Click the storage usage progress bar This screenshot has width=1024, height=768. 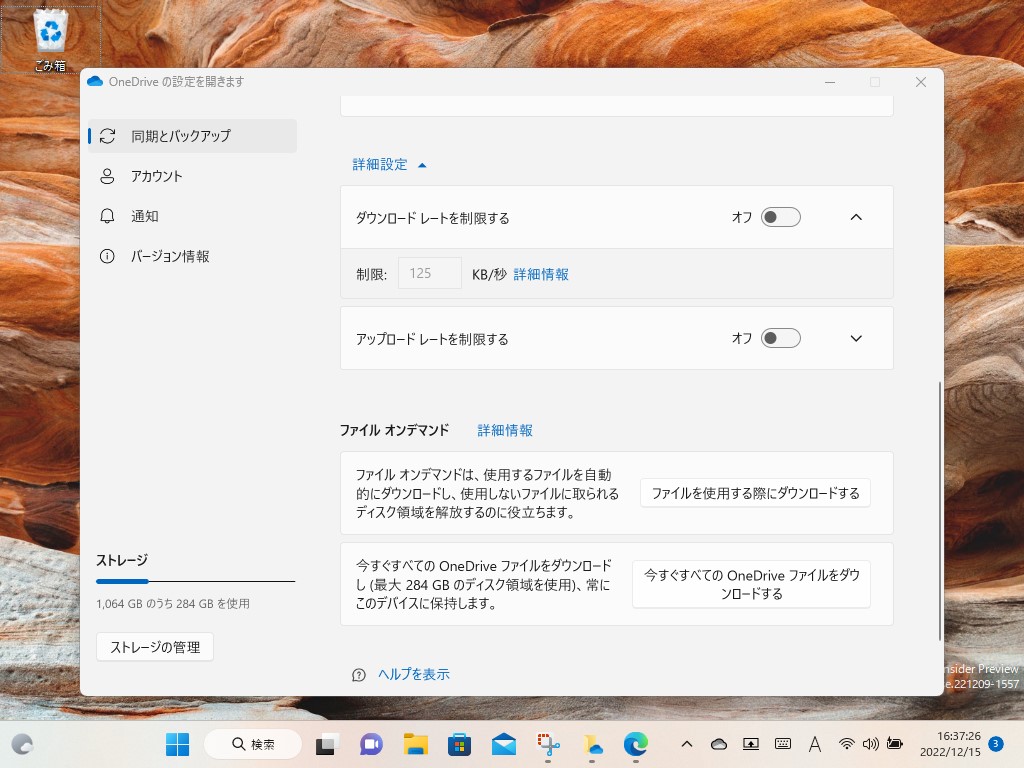point(195,581)
